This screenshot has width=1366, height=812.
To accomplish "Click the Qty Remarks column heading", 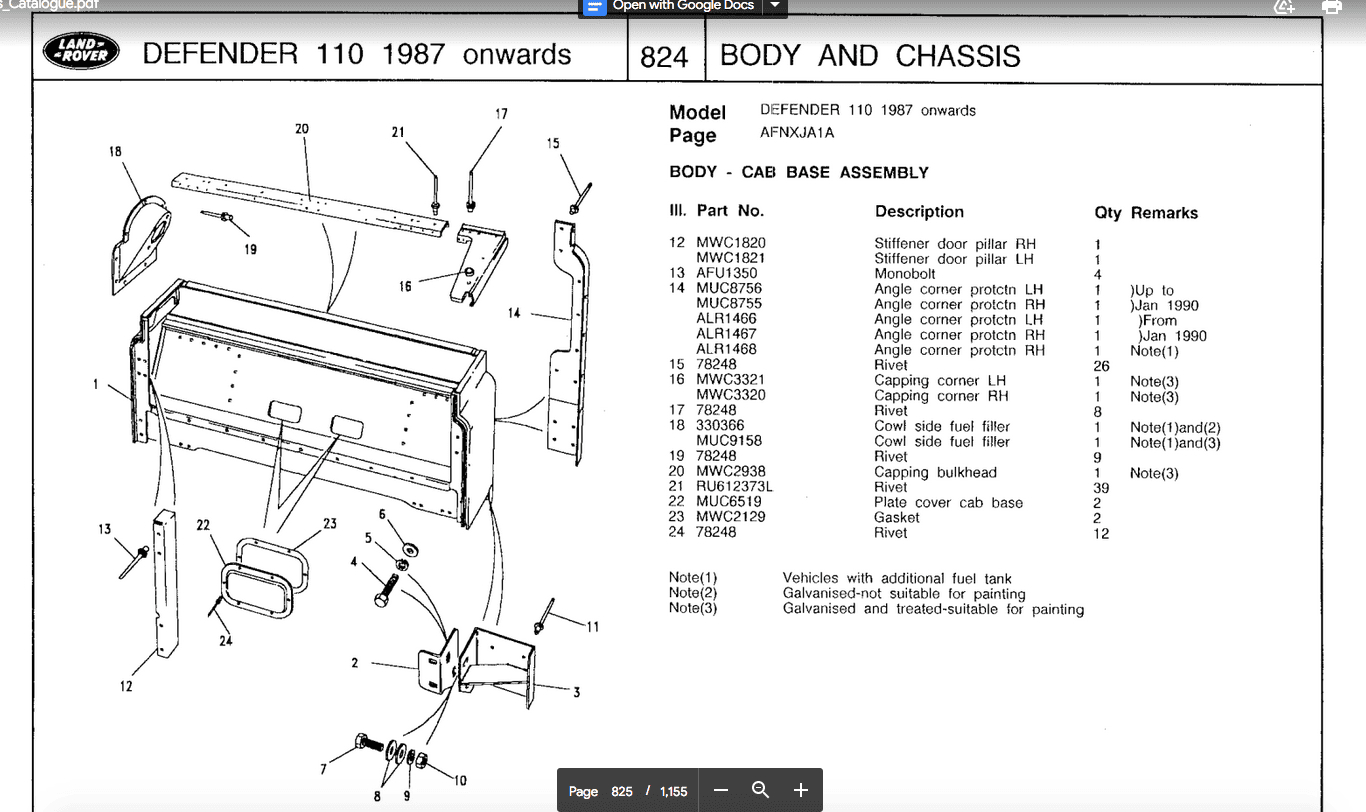I will pyautogui.click(x=1146, y=213).
